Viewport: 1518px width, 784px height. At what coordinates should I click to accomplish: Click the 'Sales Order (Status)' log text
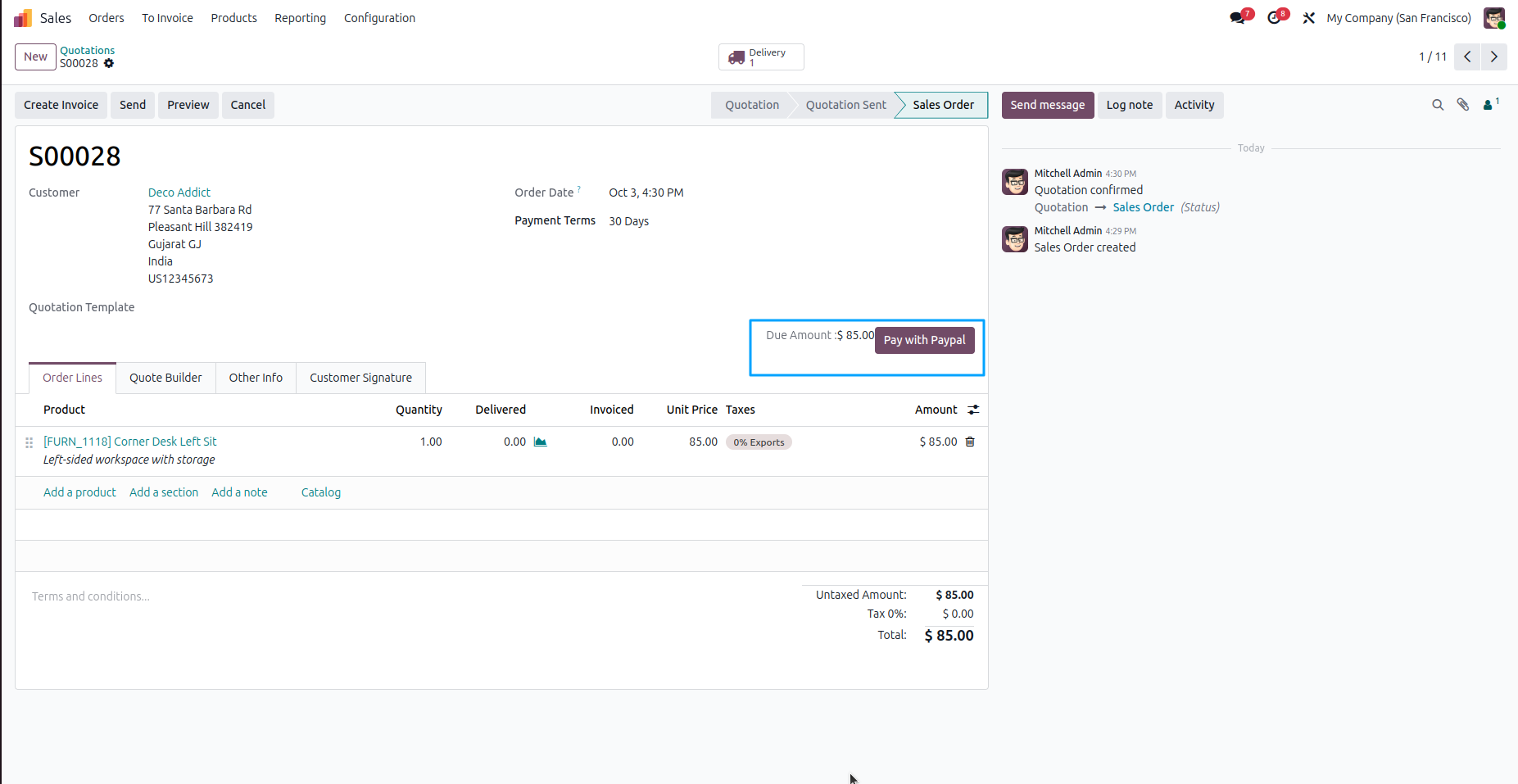(1167, 207)
